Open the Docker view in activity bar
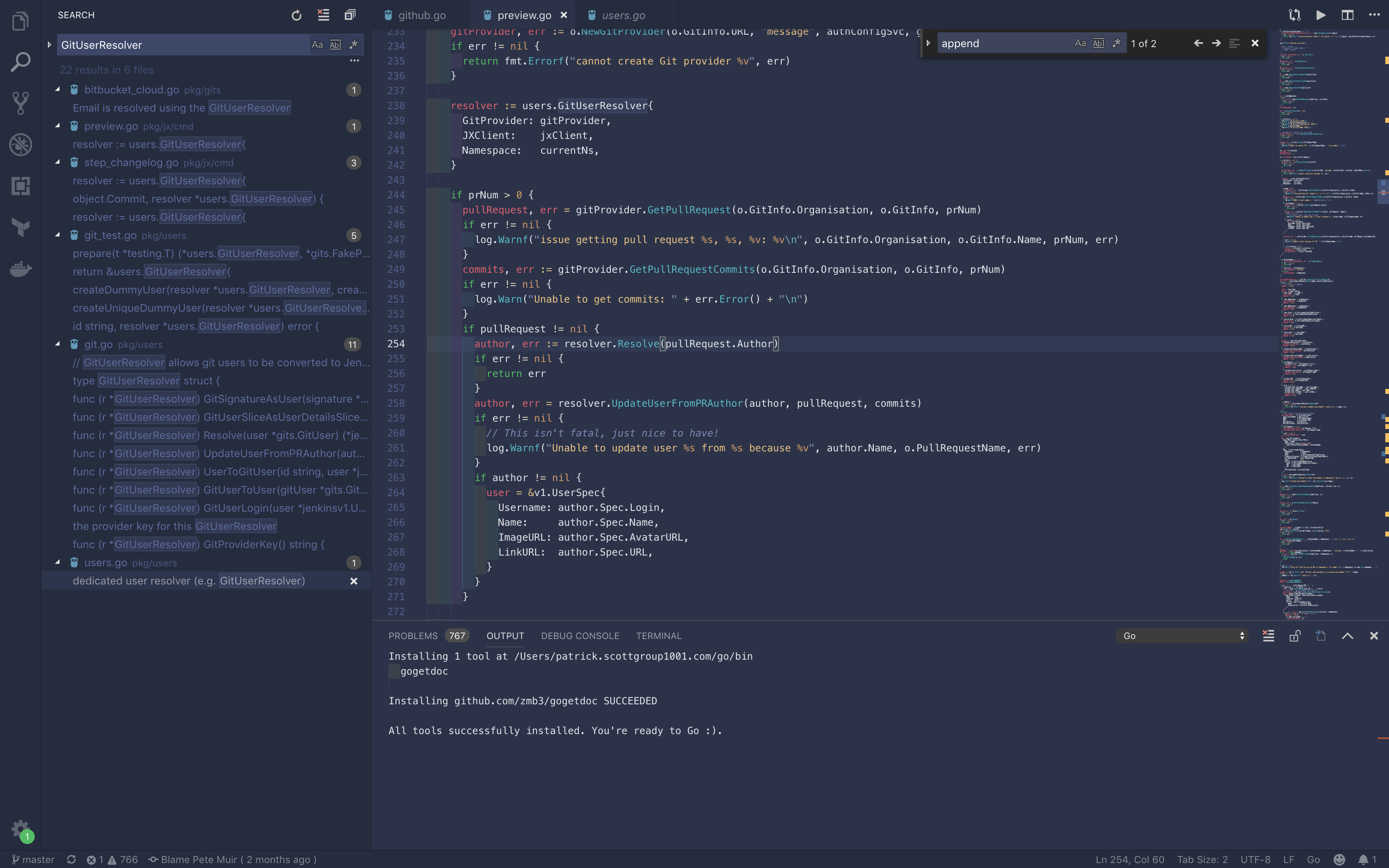This screenshot has height=868, width=1389. (x=21, y=269)
